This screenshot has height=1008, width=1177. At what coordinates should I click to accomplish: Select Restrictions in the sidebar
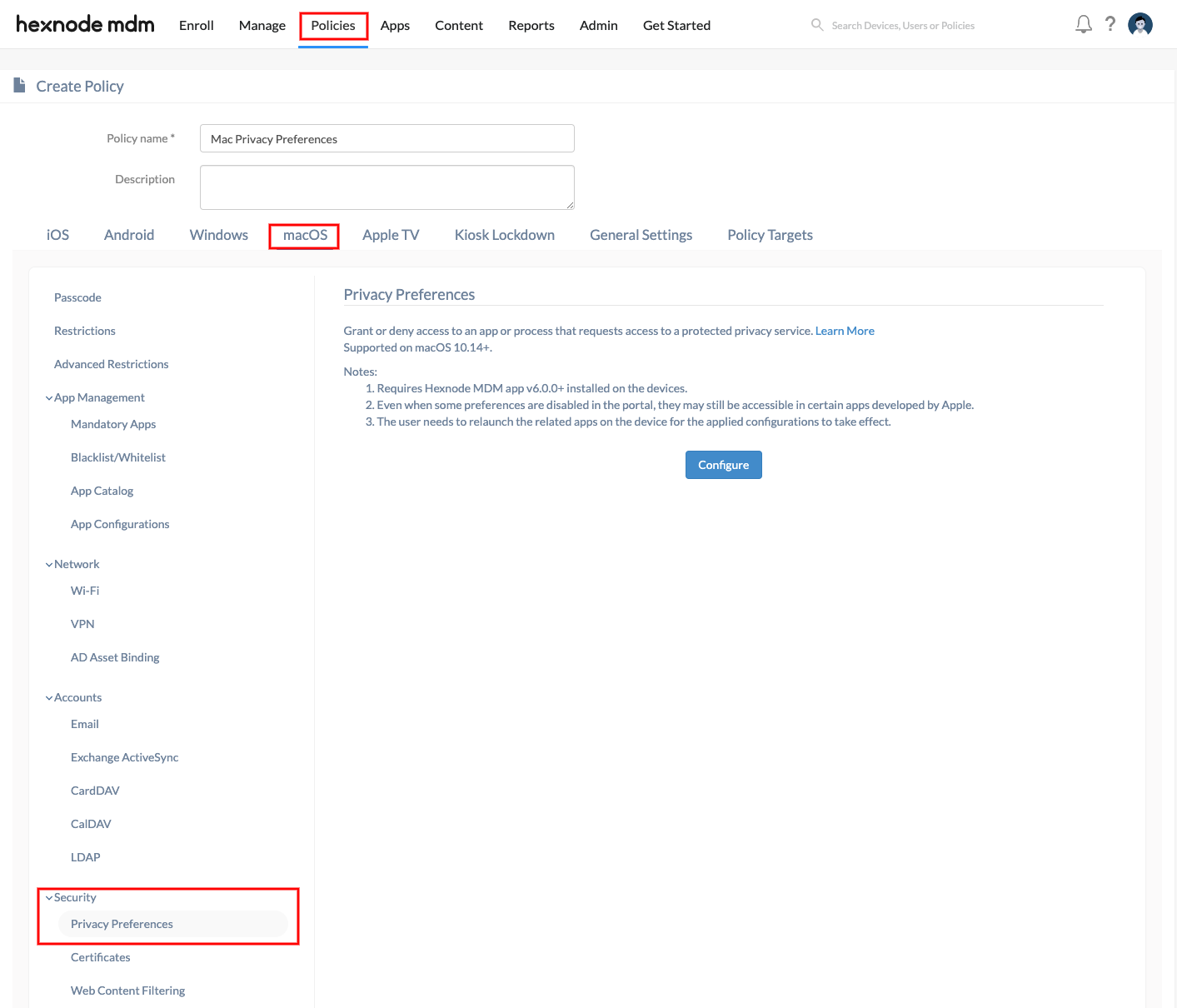[x=85, y=331]
